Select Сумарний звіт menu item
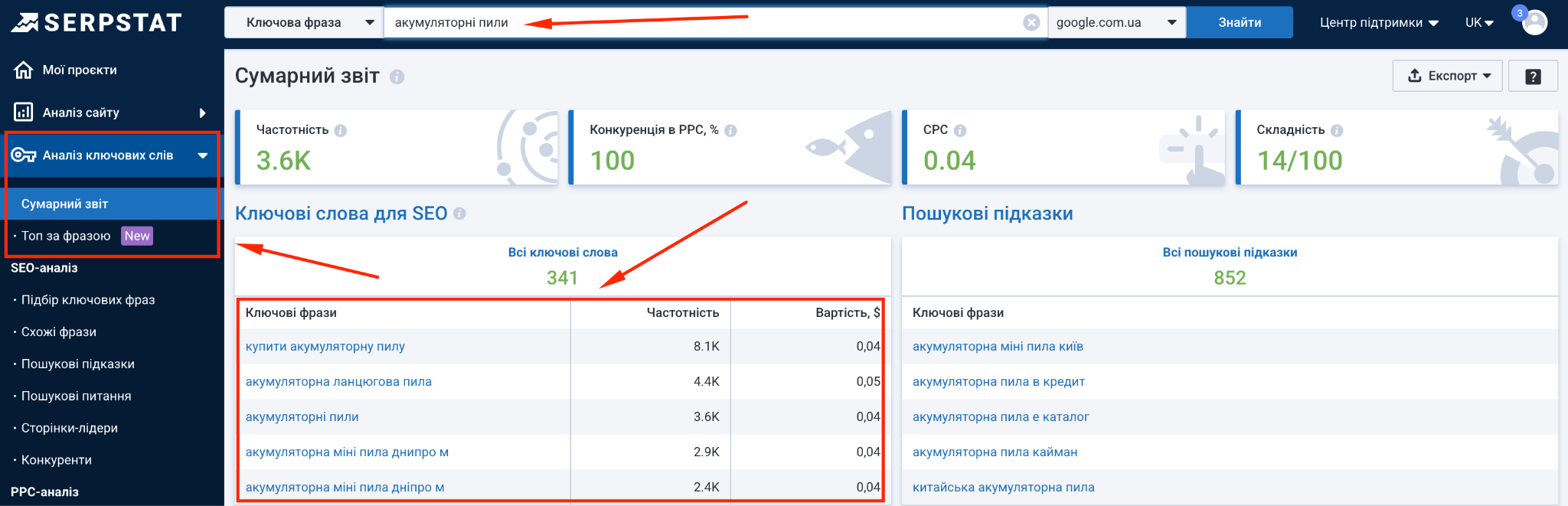This screenshot has height=506, width=1568. 112,204
